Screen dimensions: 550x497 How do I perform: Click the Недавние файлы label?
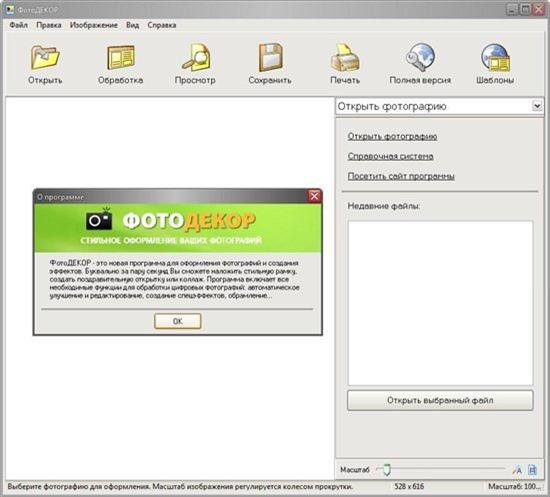tap(383, 206)
